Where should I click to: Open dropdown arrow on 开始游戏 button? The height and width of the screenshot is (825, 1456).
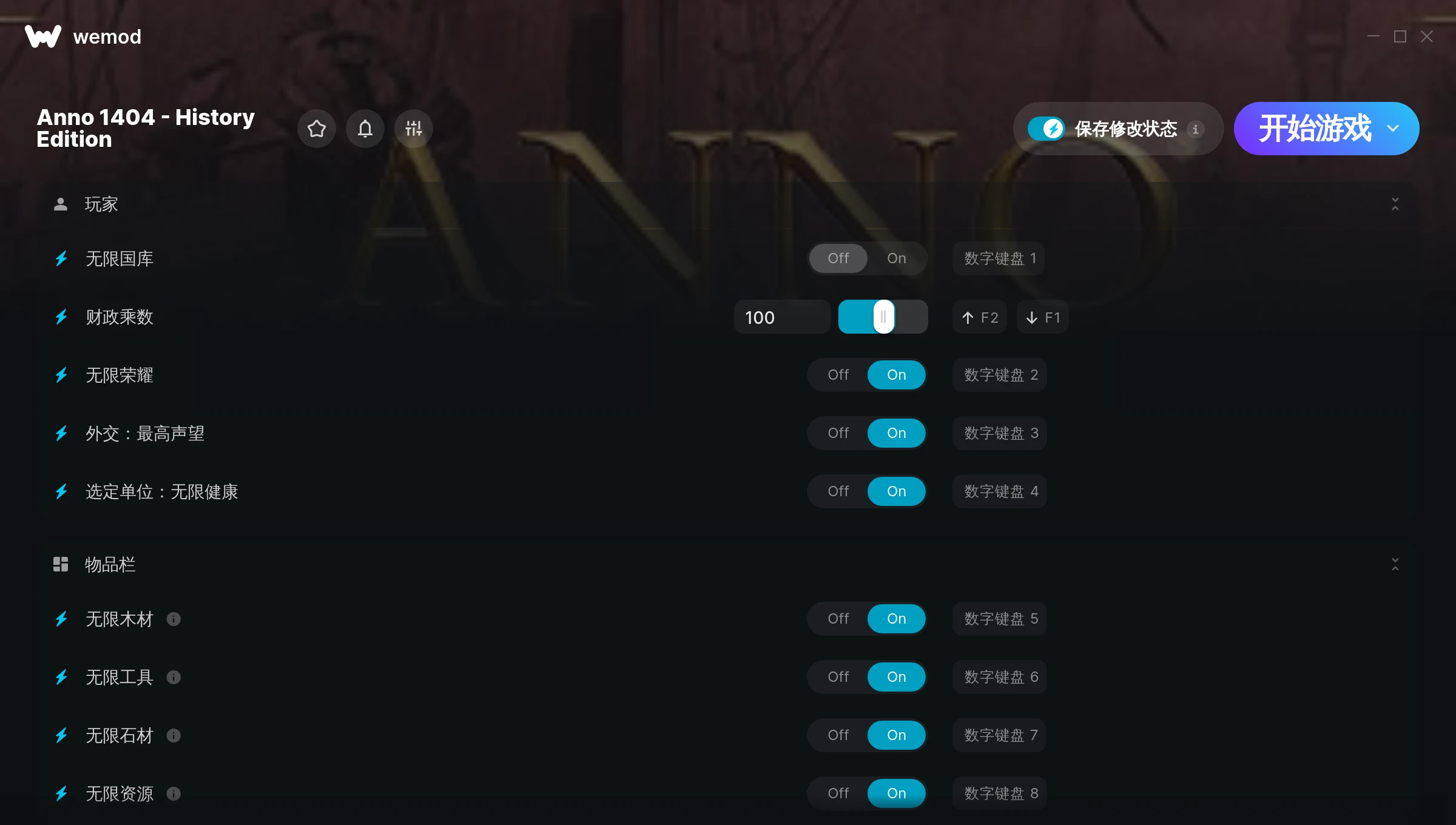[1393, 129]
